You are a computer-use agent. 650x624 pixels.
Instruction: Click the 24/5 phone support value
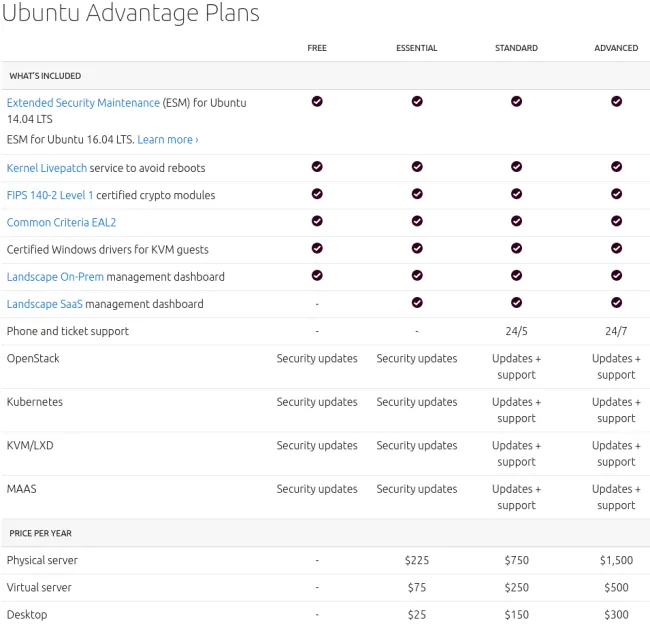coord(517,331)
